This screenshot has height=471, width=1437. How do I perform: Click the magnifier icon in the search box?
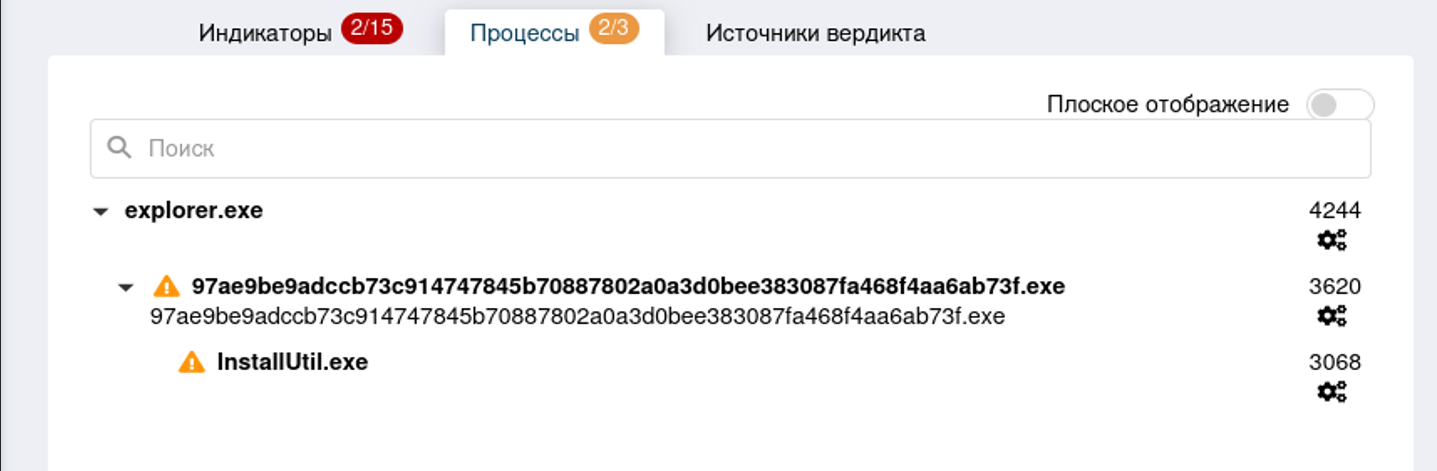click(x=120, y=148)
